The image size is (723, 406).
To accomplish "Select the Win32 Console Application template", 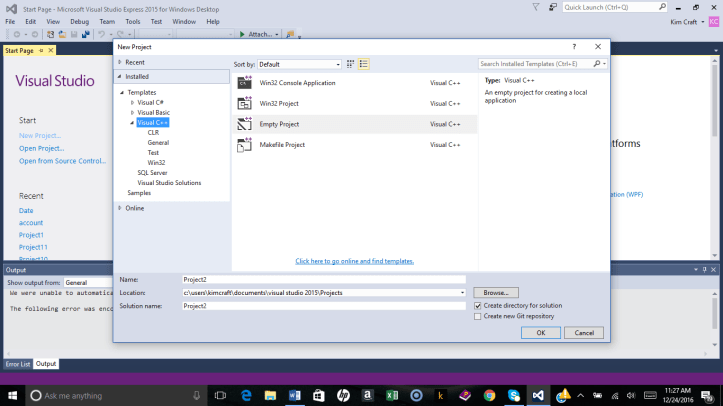I will click(x=297, y=83).
